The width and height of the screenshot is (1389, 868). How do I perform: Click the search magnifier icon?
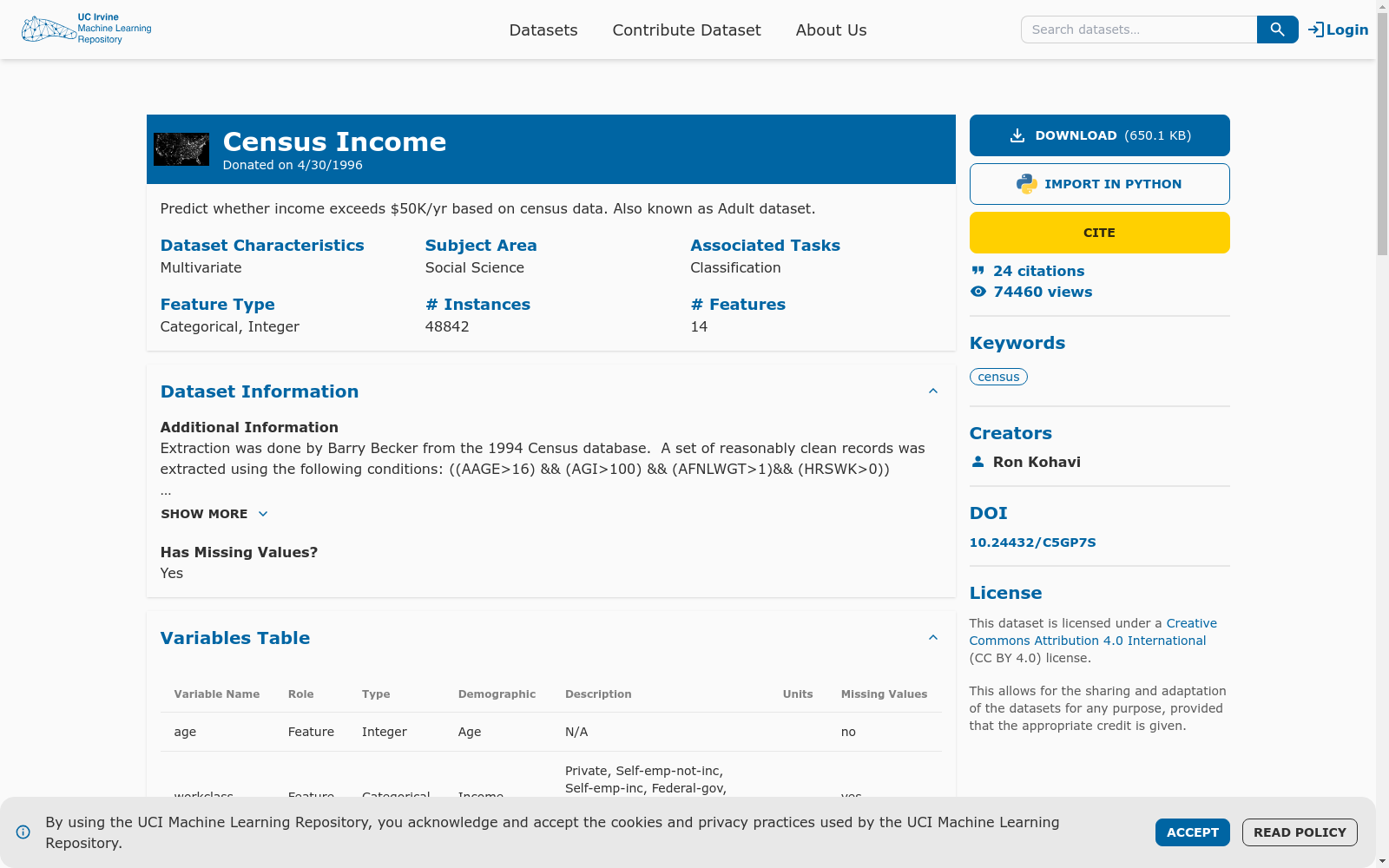pos(1276,29)
